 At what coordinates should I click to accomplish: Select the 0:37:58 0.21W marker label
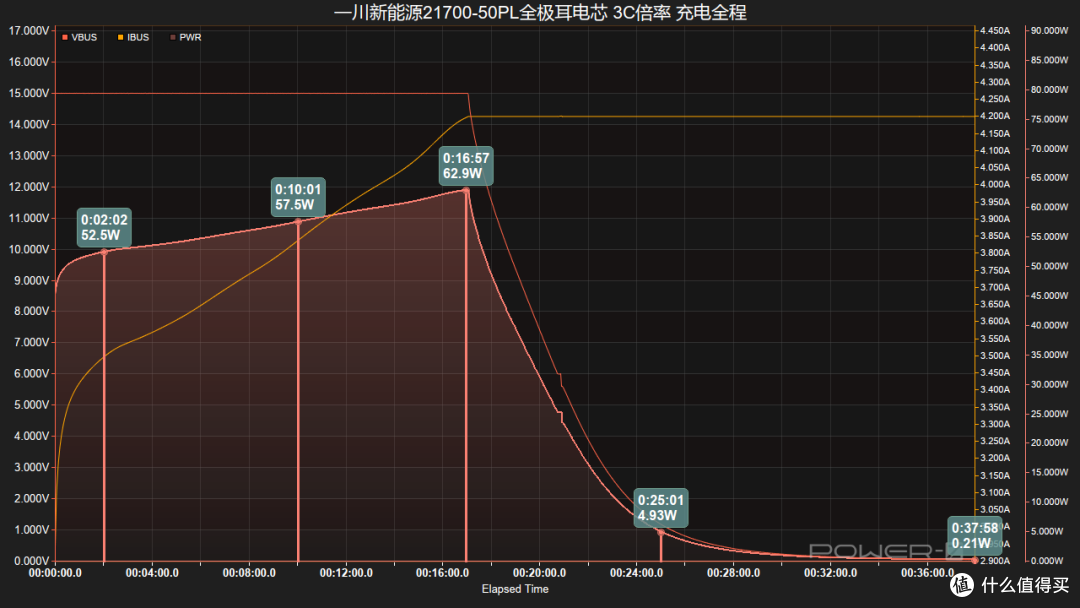pos(975,536)
